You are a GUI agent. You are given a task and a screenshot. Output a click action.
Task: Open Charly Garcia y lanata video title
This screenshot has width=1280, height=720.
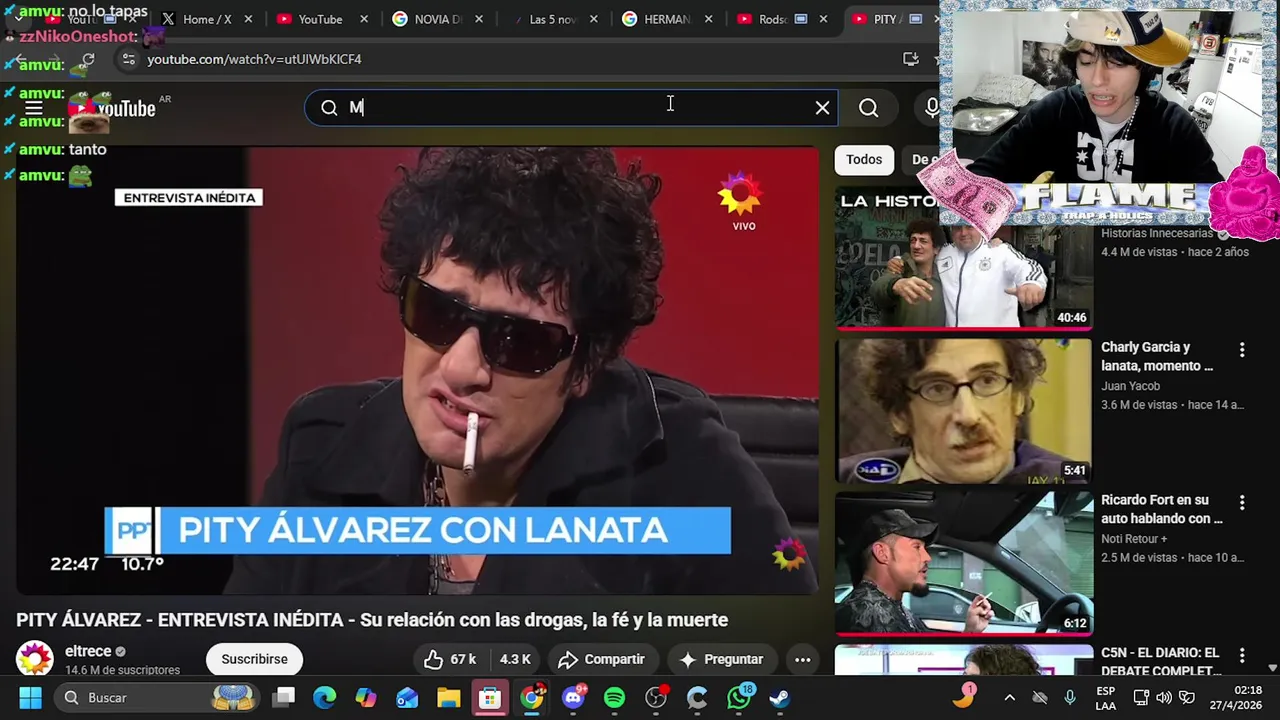click(1157, 356)
